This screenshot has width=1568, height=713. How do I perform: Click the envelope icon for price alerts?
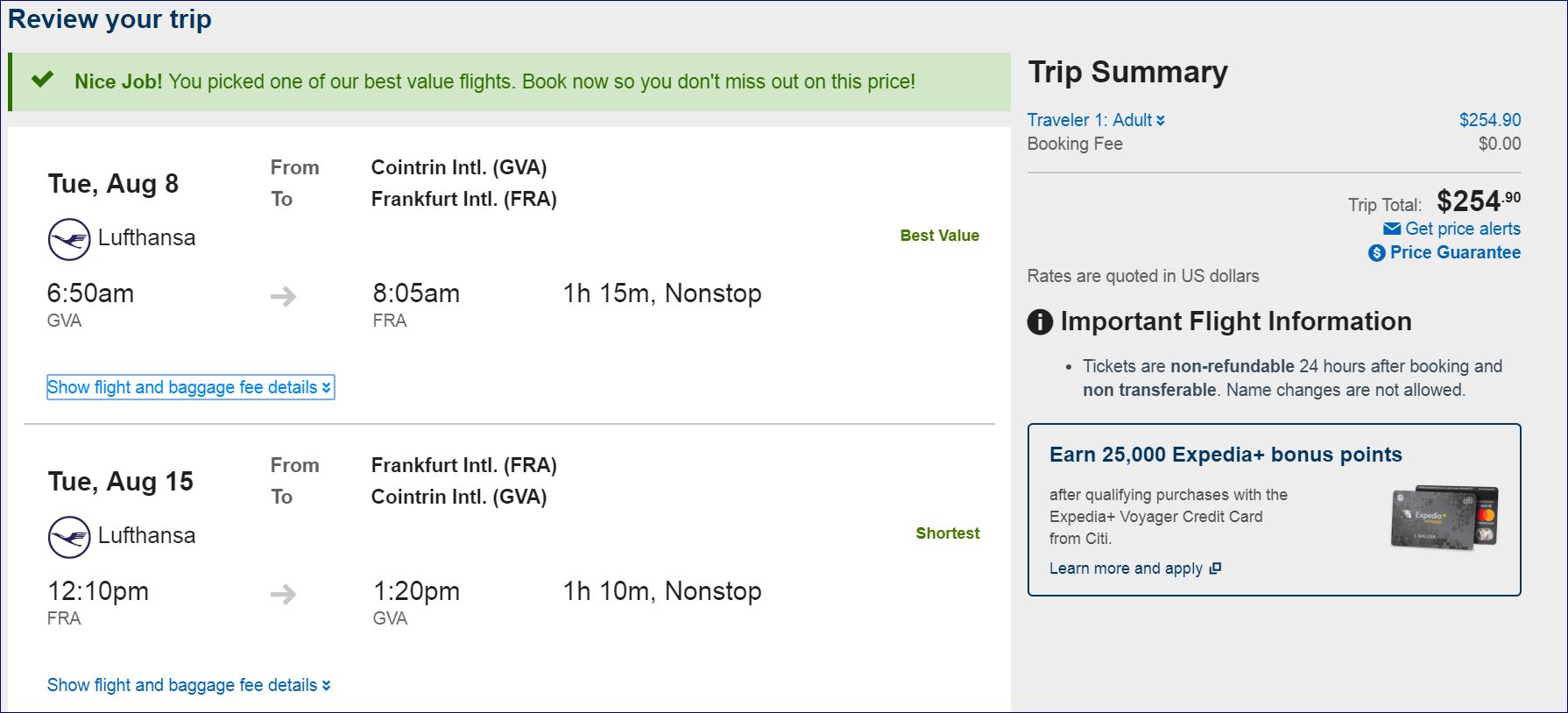coord(1391,229)
